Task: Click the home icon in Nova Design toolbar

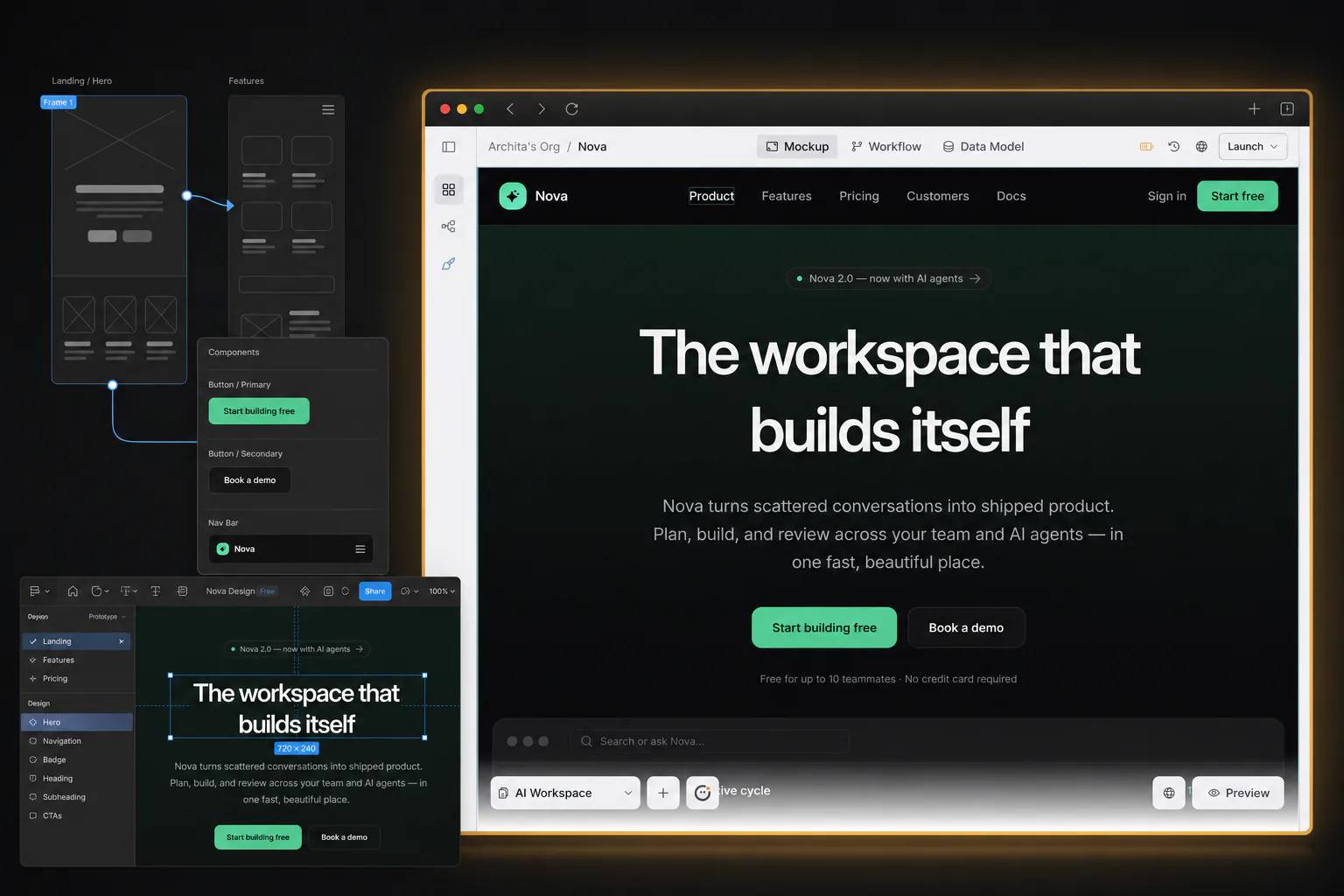Action: 73,591
